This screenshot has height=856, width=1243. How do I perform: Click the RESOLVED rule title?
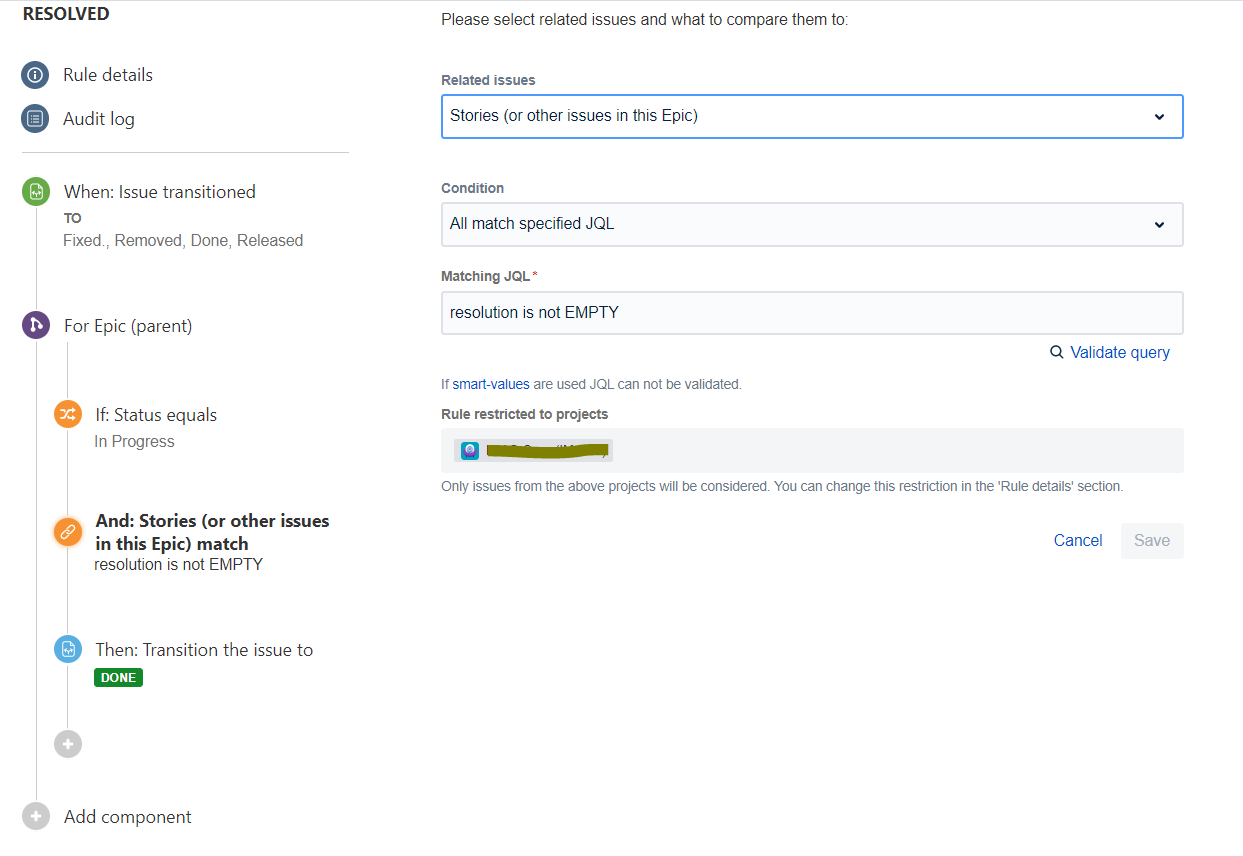pos(66,14)
